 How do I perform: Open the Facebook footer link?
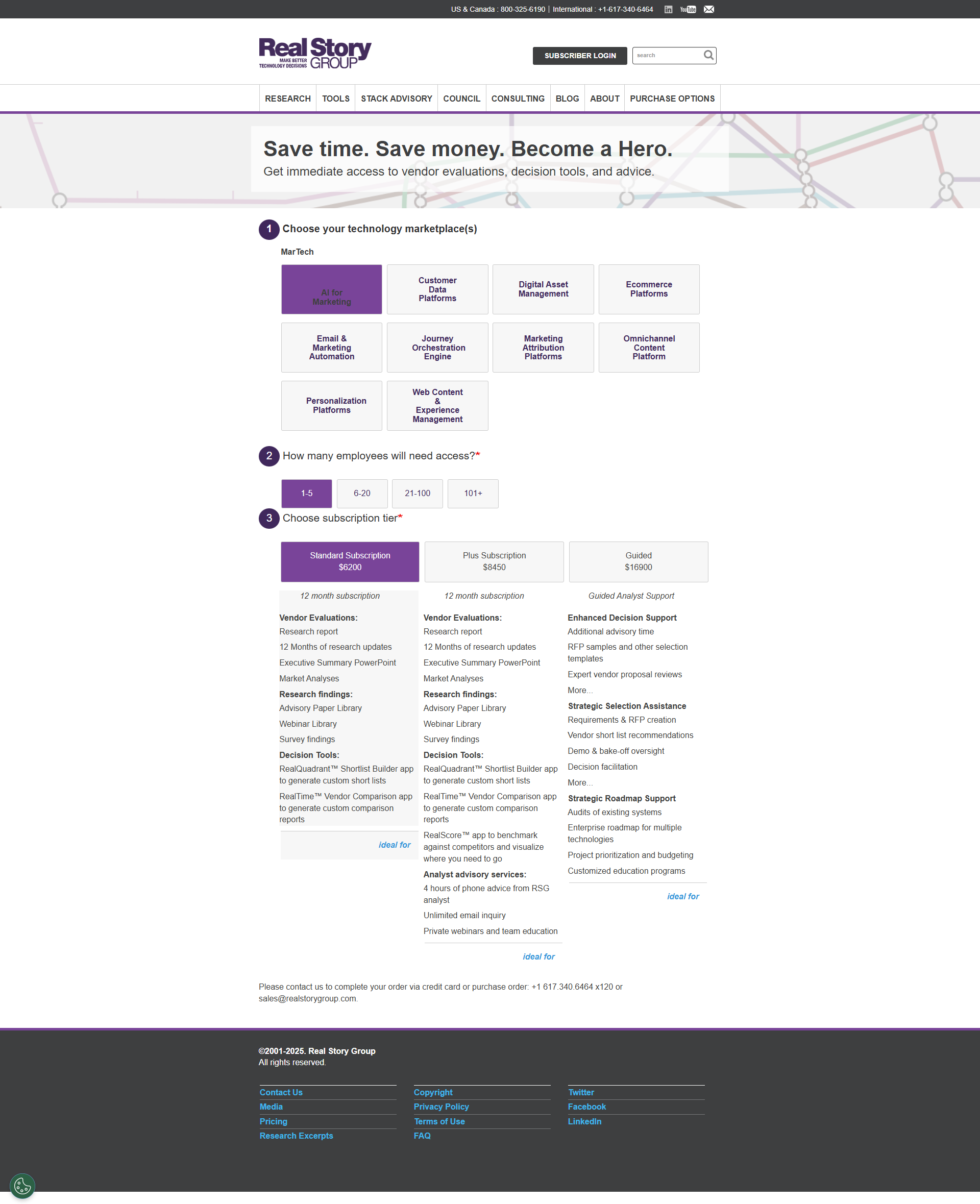586,1108
